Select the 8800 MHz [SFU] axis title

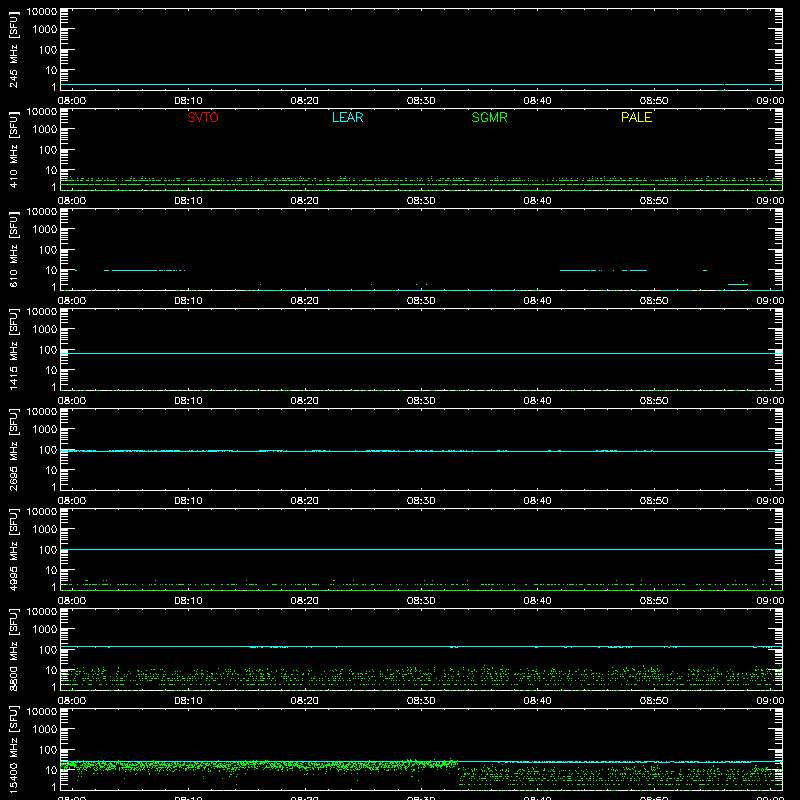tap(14, 650)
